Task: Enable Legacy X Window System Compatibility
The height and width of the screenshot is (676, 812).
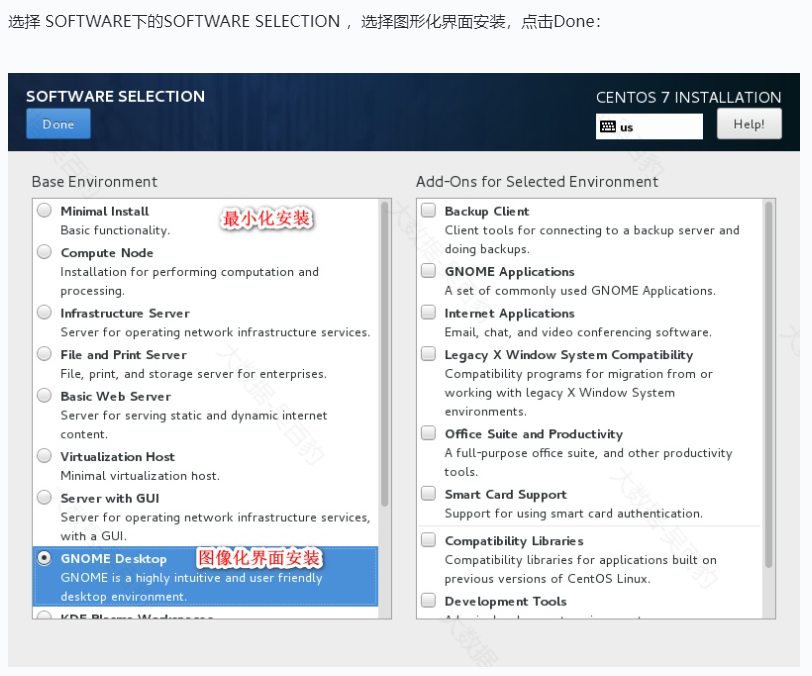Action: (x=428, y=354)
